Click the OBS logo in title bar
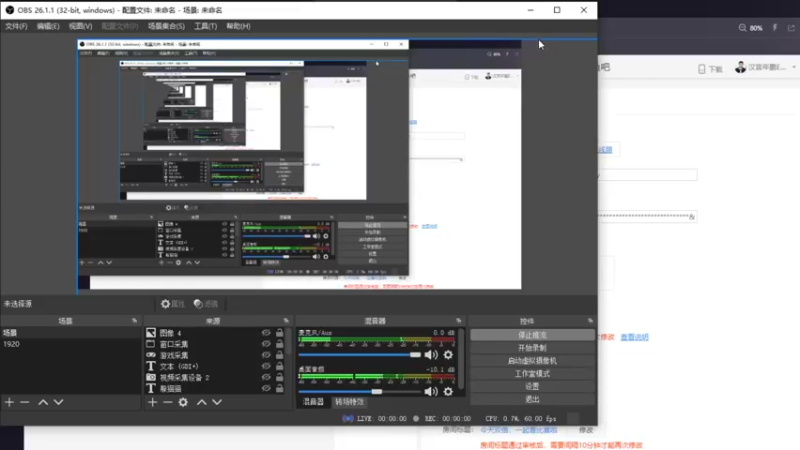The height and width of the screenshot is (450, 800). pos(10,10)
